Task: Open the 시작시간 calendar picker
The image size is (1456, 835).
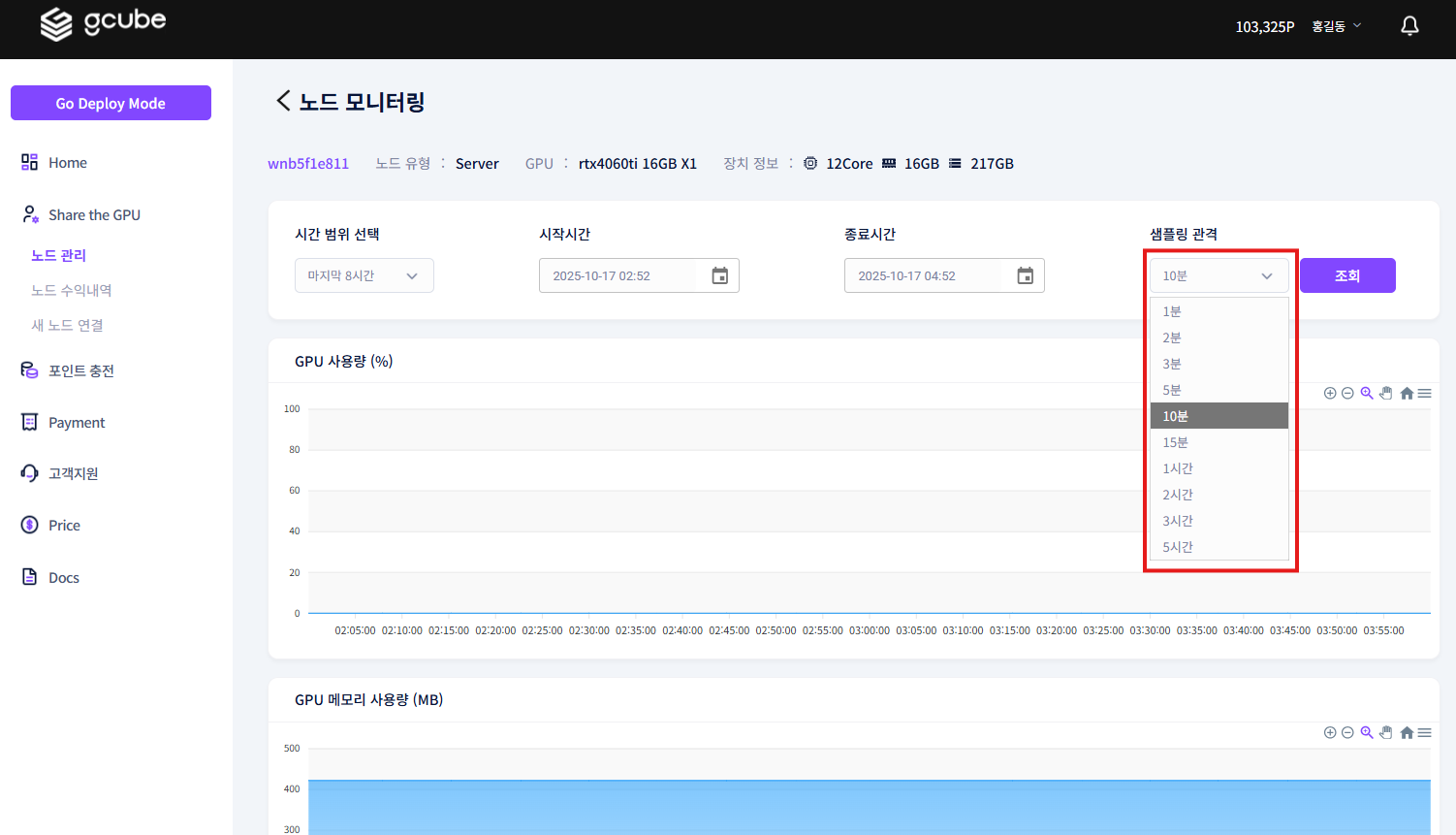Action: (719, 275)
